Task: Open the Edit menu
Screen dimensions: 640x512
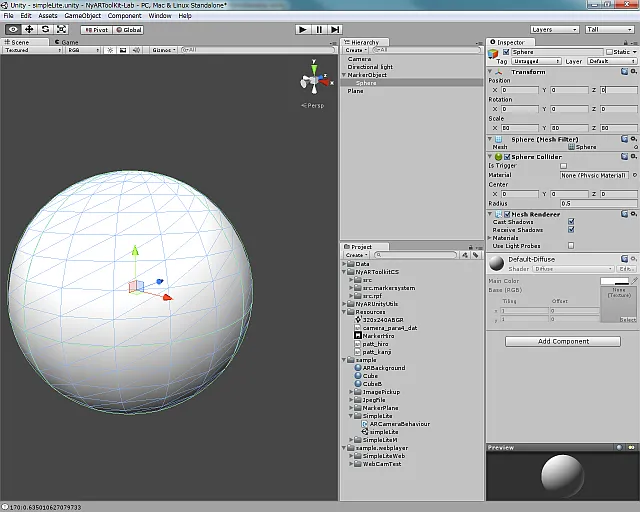Action: pos(26,16)
